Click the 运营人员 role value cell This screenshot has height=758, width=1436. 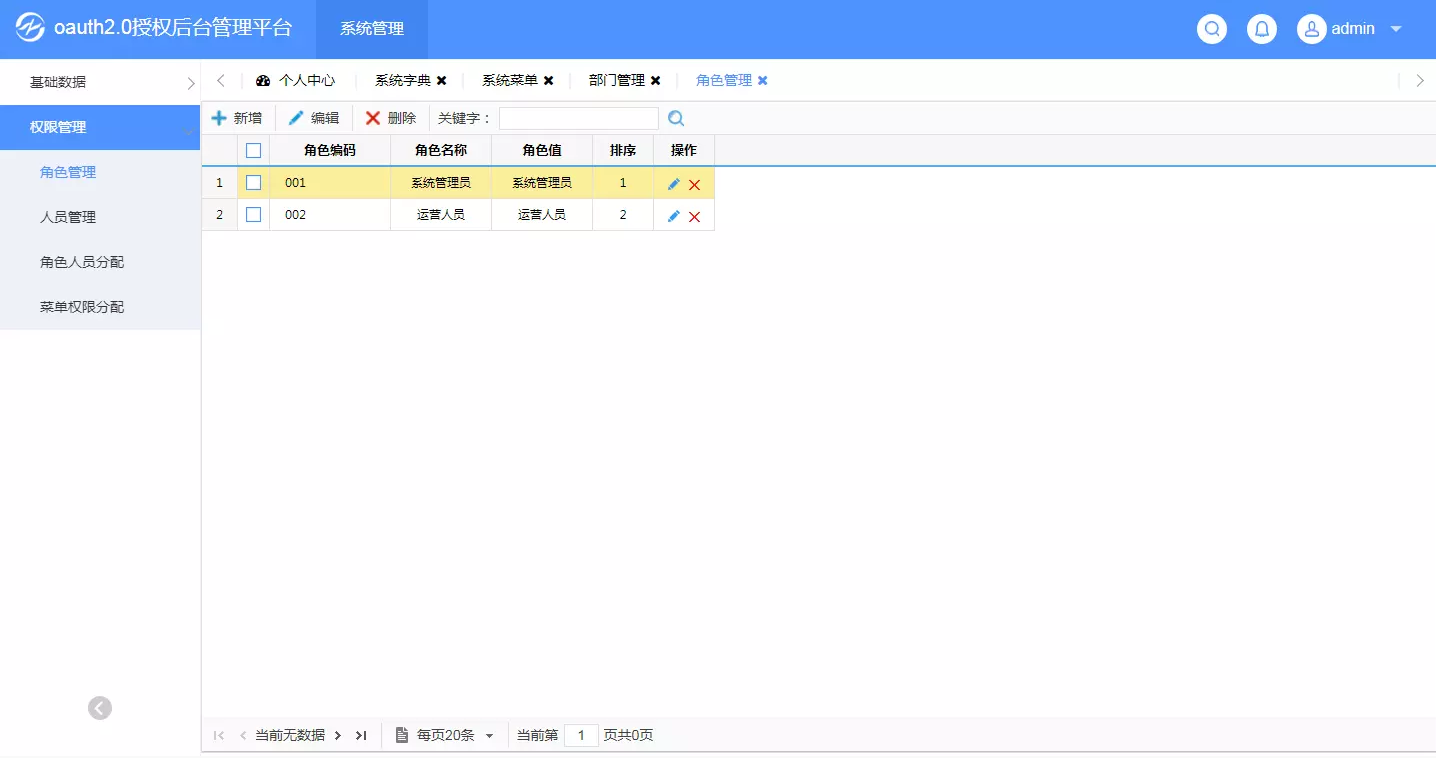(542, 215)
